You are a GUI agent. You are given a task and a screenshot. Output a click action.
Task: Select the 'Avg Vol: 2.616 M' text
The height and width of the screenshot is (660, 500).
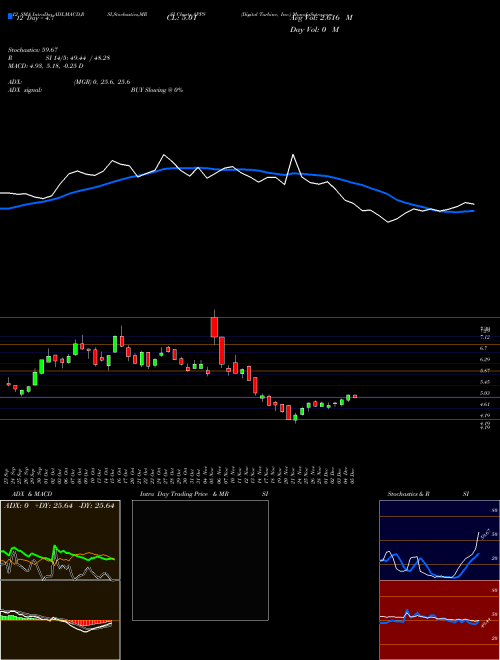pos(321,18)
